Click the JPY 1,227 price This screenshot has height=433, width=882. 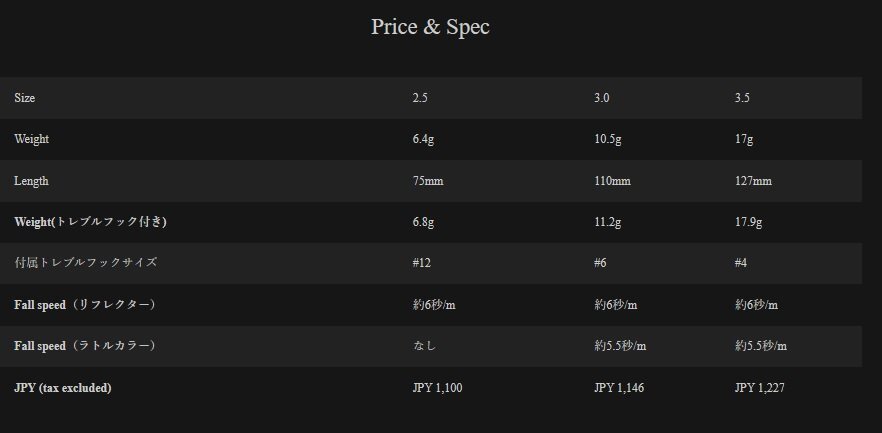759,387
